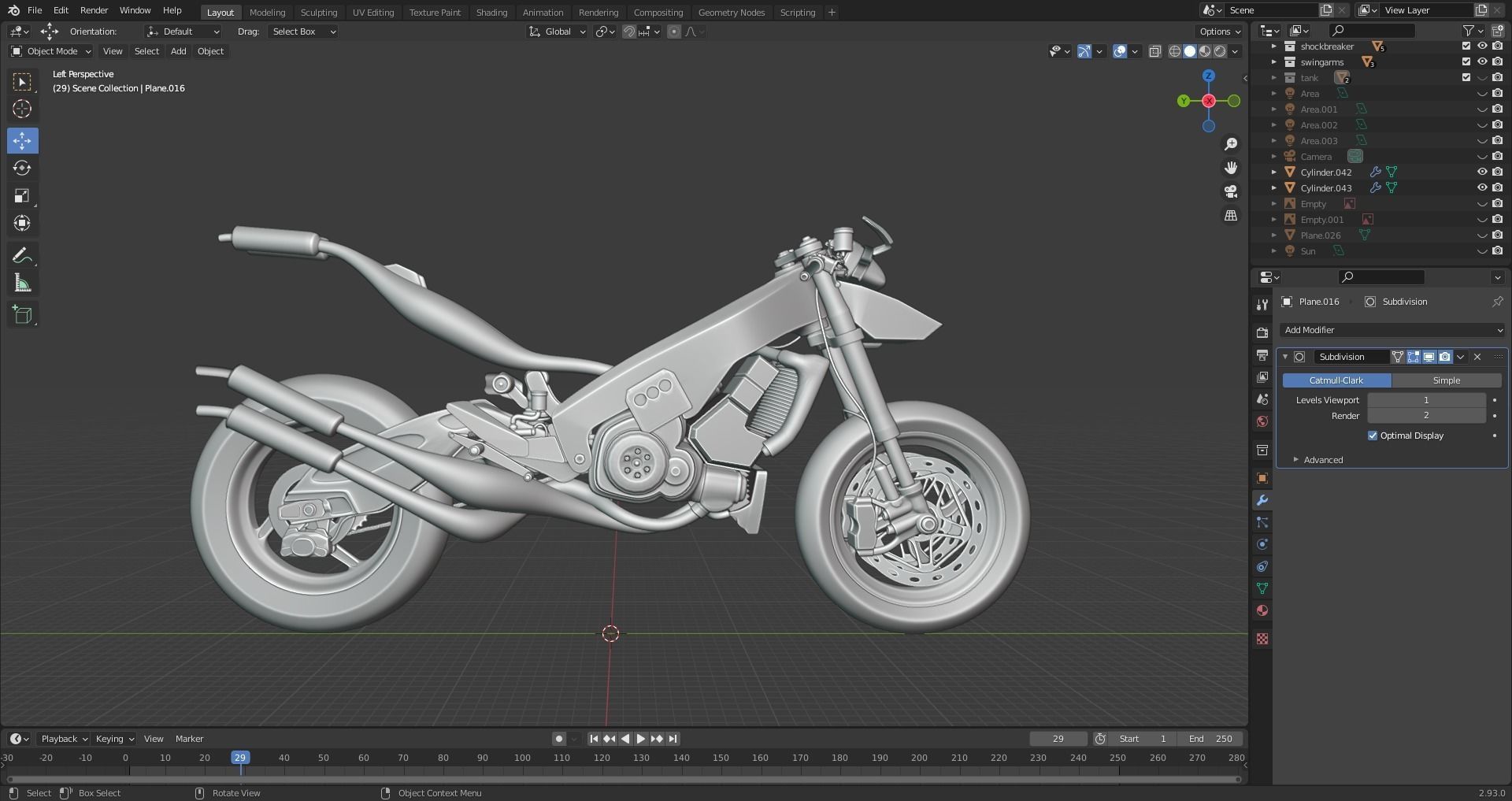Image resolution: width=1512 pixels, height=801 pixels.
Task: Switch orthographic/perspective grid icon
Action: pyautogui.click(x=1230, y=215)
